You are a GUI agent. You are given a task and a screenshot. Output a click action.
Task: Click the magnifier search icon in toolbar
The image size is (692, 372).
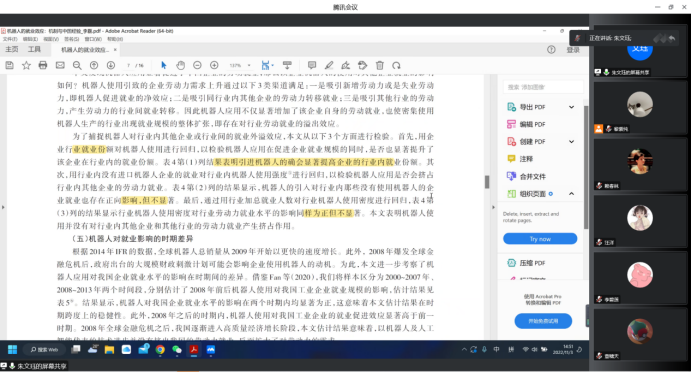(77, 65)
